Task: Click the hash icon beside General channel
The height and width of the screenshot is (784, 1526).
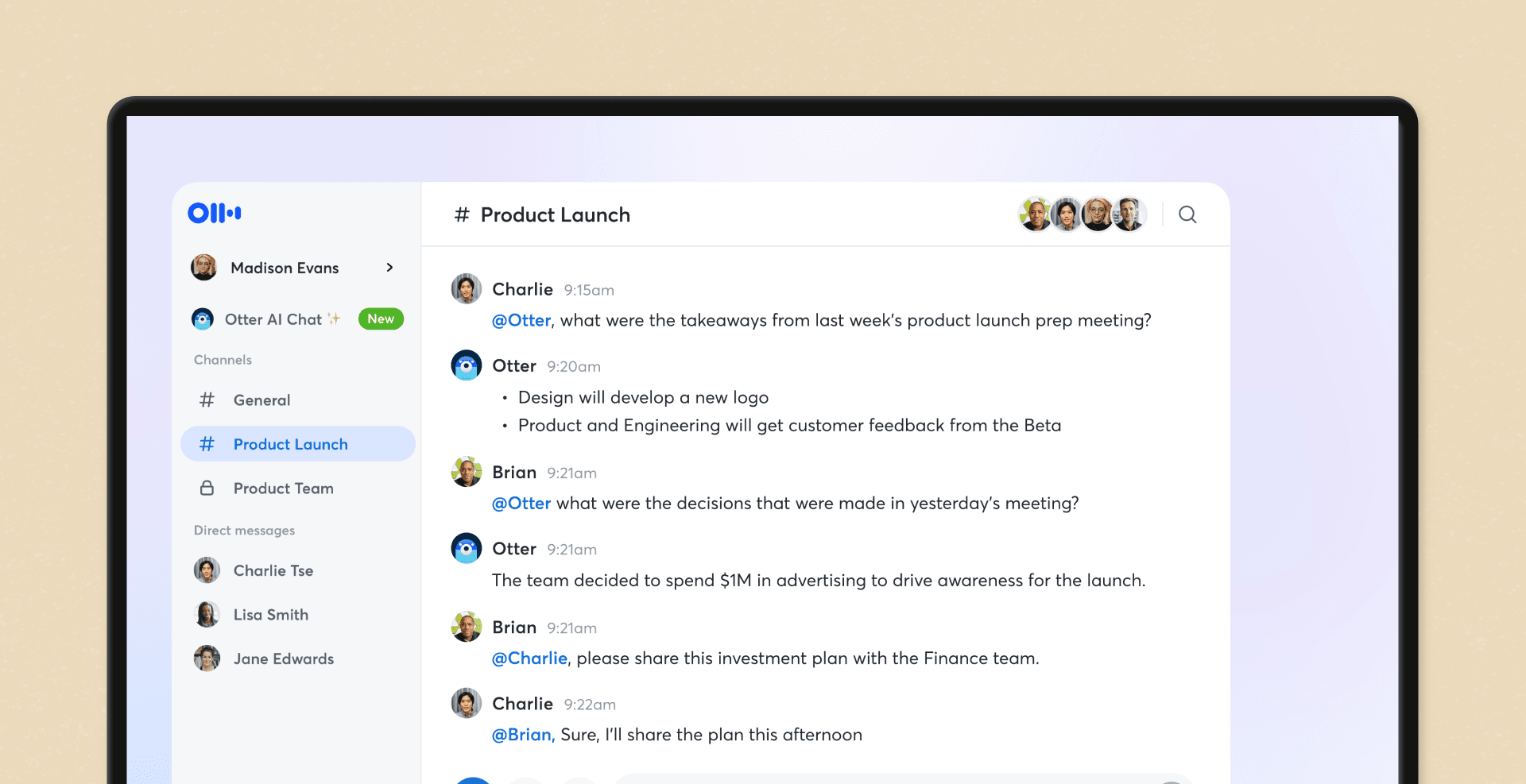Action: point(206,400)
